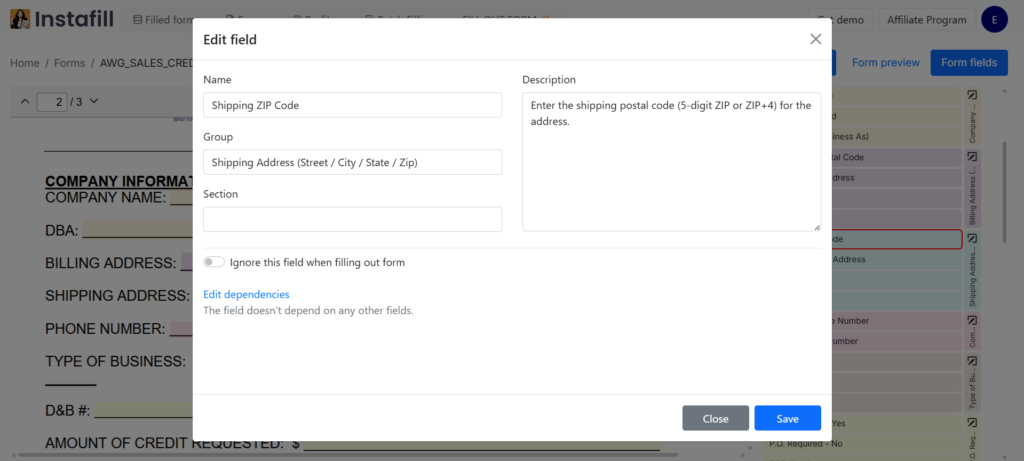Switch to the Form preview tab
Viewport: 1024px width, 461px height.
pos(885,62)
